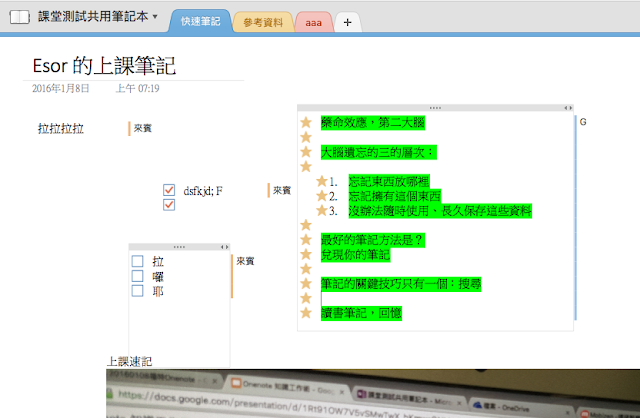640x418 pixels.
Task: Click the G author initial beside the notes container
Action: point(583,122)
